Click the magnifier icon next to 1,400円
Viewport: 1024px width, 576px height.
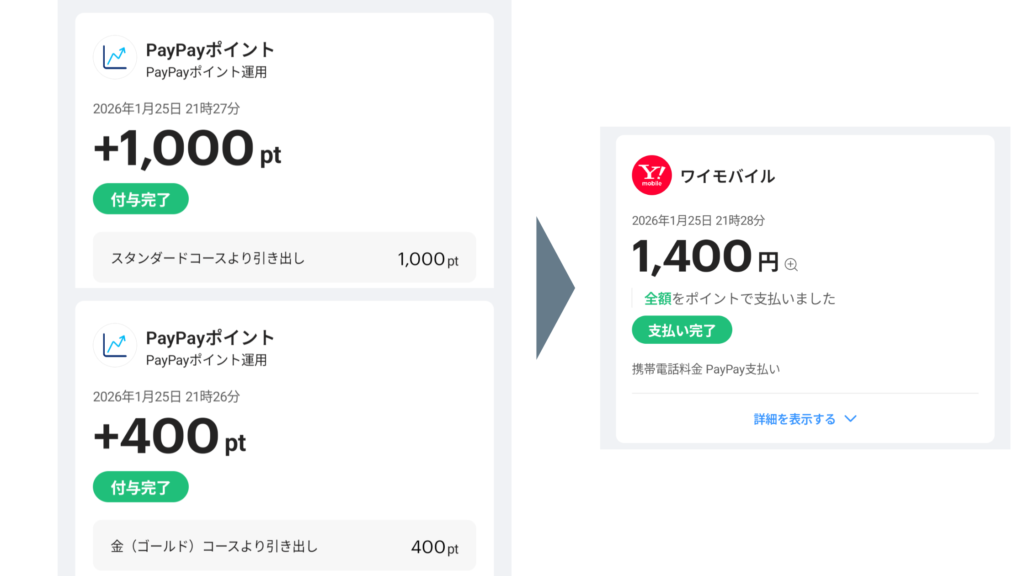point(791,265)
